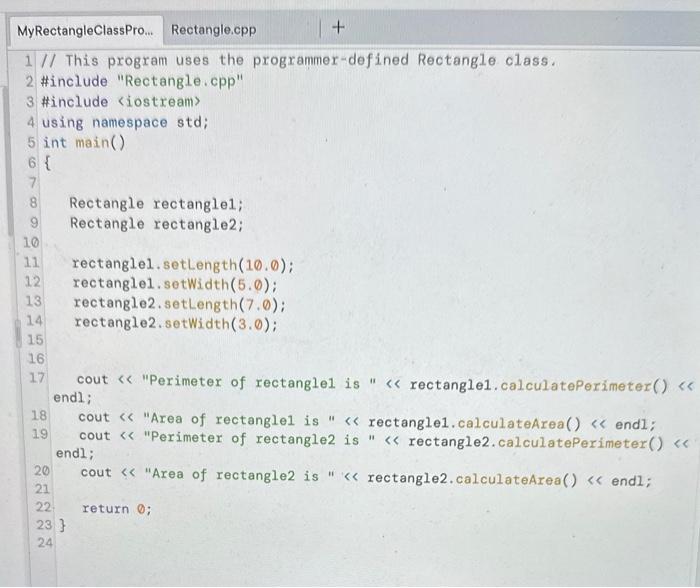Click the wrapped endl; under line 17
Viewport: 700px width, 588px height.
[x=73, y=397]
